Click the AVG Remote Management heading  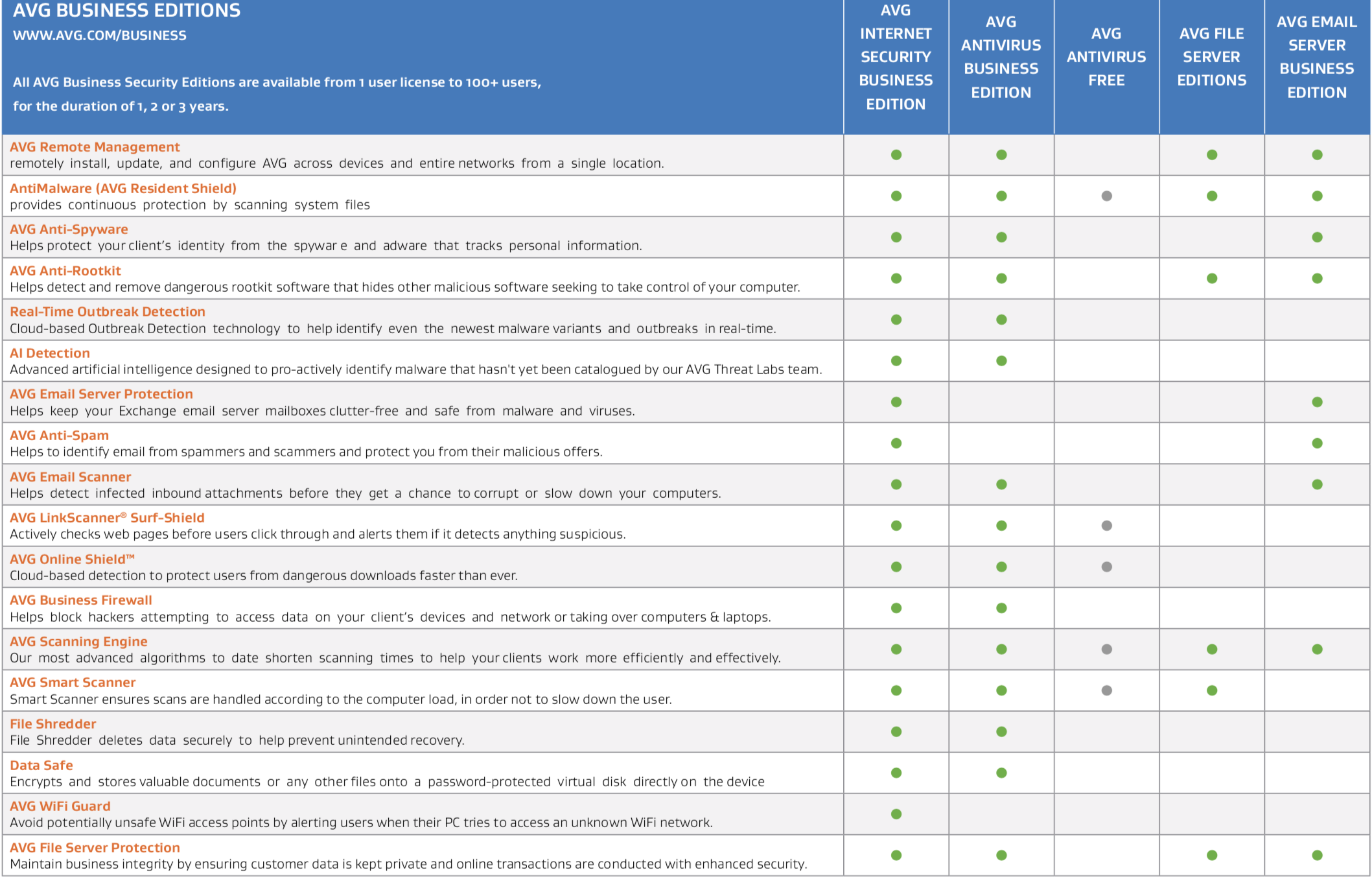point(95,147)
